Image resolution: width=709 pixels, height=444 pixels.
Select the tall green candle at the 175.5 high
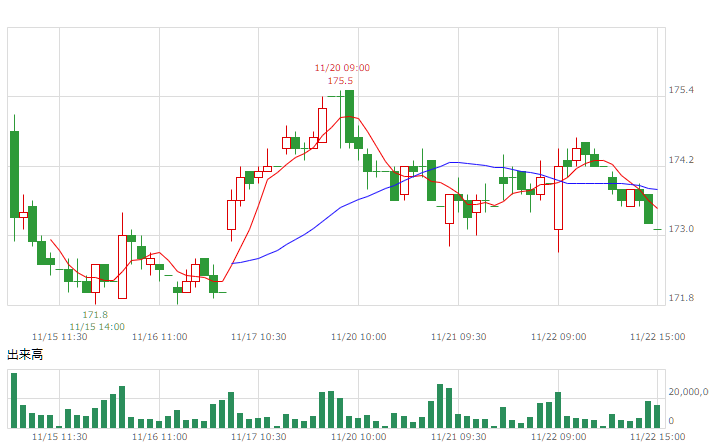coord(349,117)
